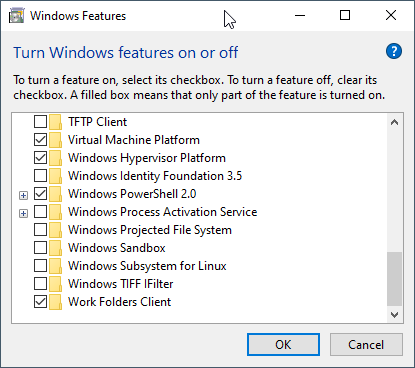Viewport: 415px width, 368px height.
Task: Tick the Windows Sandbox checkbox
Action: pos(40,248)
